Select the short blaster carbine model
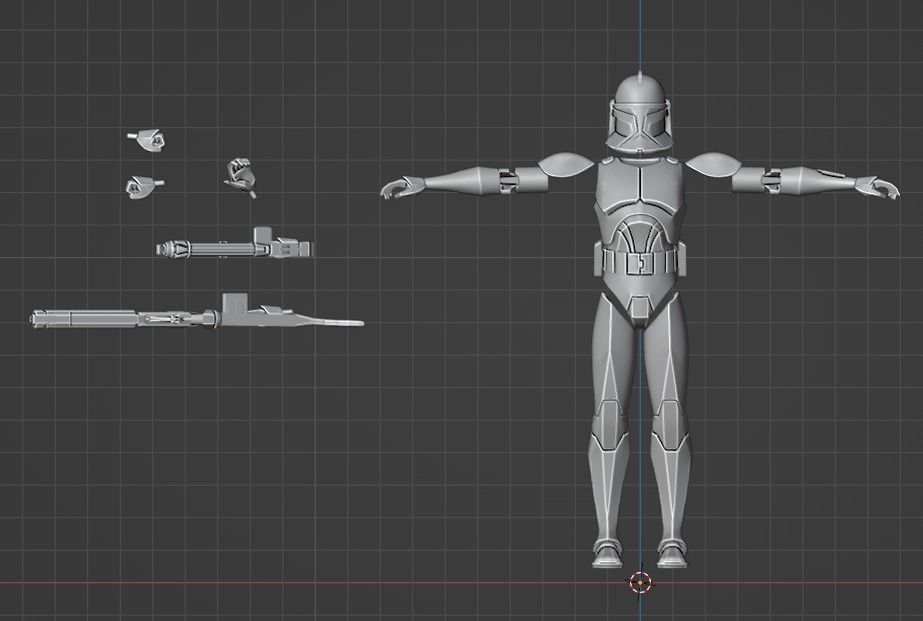 (234, 243)
